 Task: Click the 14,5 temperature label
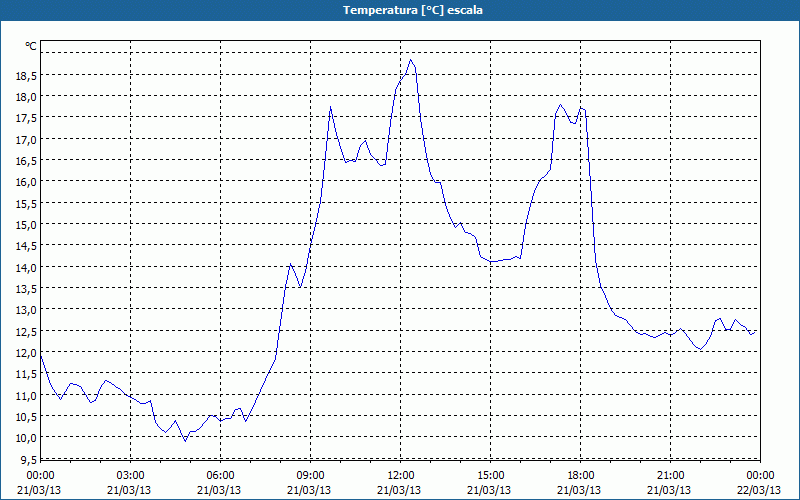(x=26, y=246)
